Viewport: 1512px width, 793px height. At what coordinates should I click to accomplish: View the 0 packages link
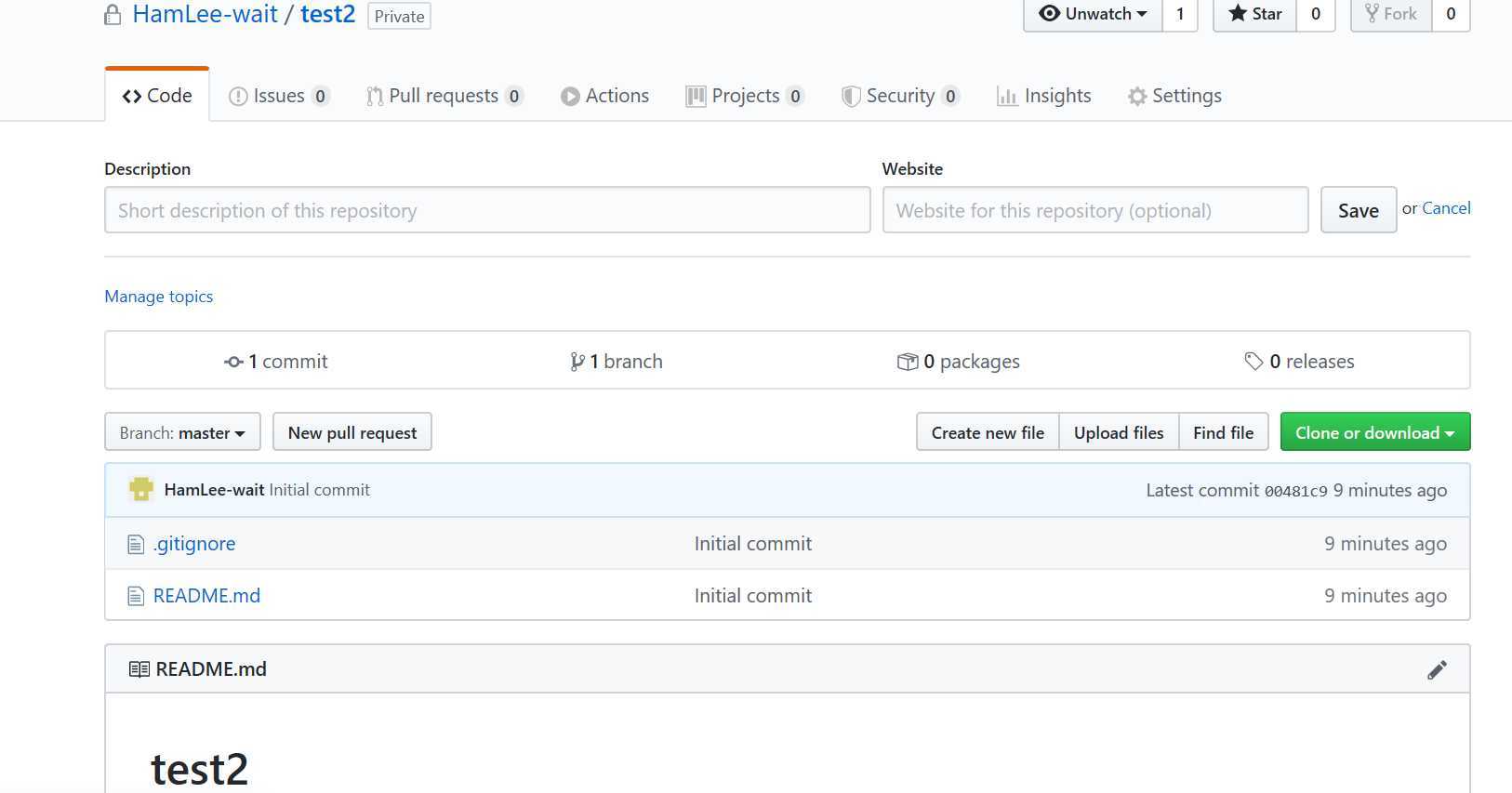click(959, 362)
